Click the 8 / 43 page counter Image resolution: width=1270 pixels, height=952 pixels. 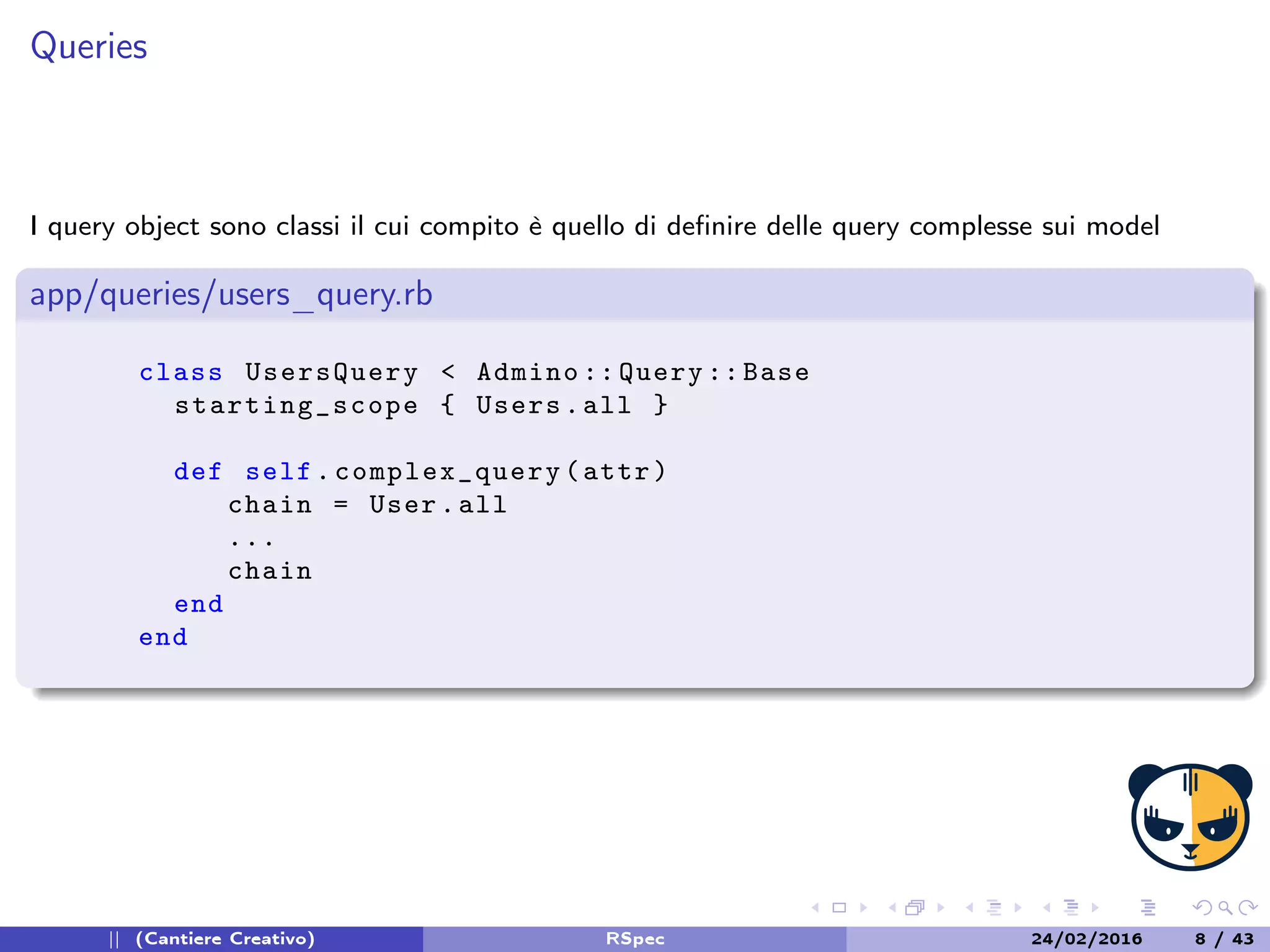[1225, 939]
